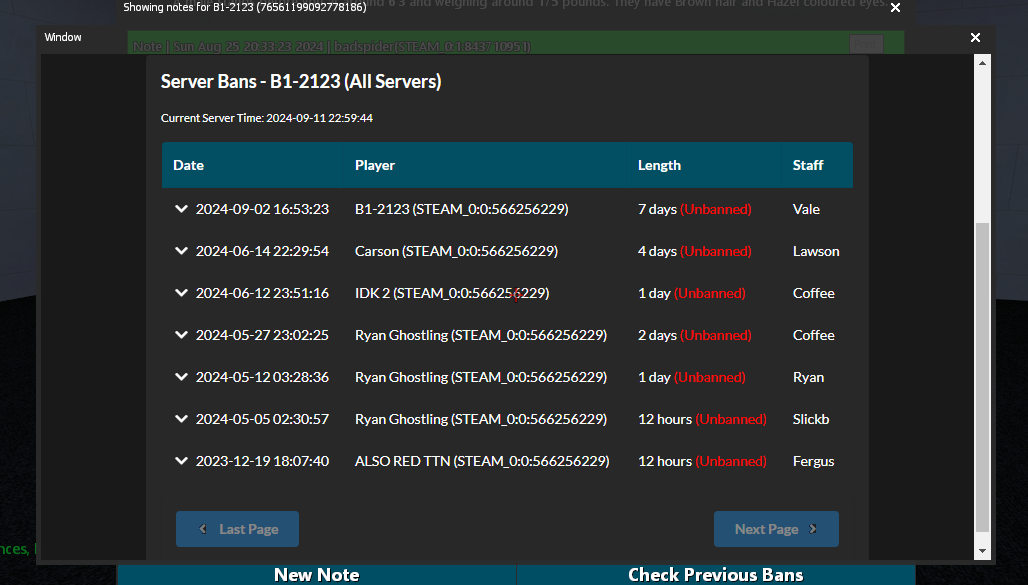1028x585 pixels.
Task: Click staff name Vale
Action: 806,209
